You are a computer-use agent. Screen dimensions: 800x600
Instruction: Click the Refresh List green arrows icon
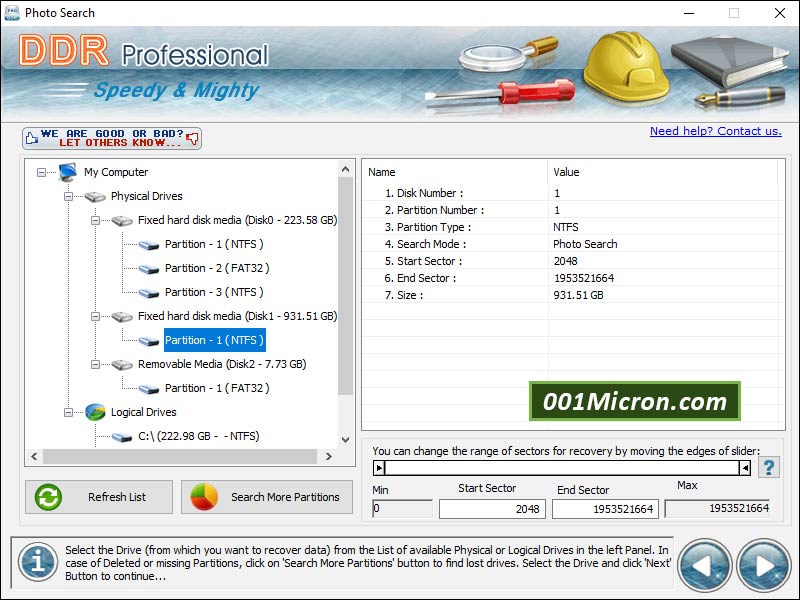pos(47,497)
